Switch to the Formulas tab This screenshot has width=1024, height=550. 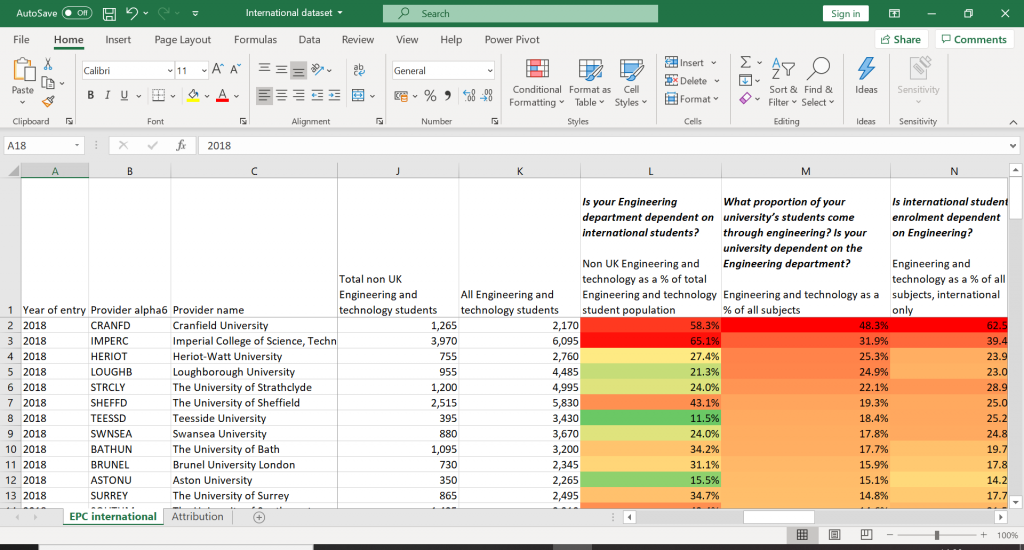[255, 40]
